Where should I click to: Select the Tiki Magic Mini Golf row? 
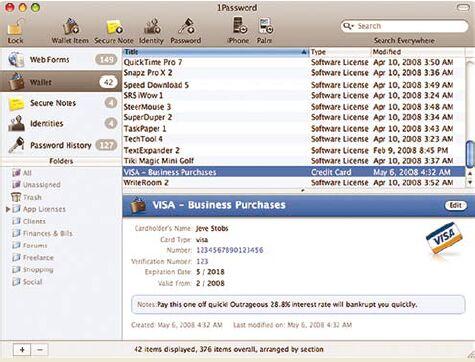click(x=294, y=161)
